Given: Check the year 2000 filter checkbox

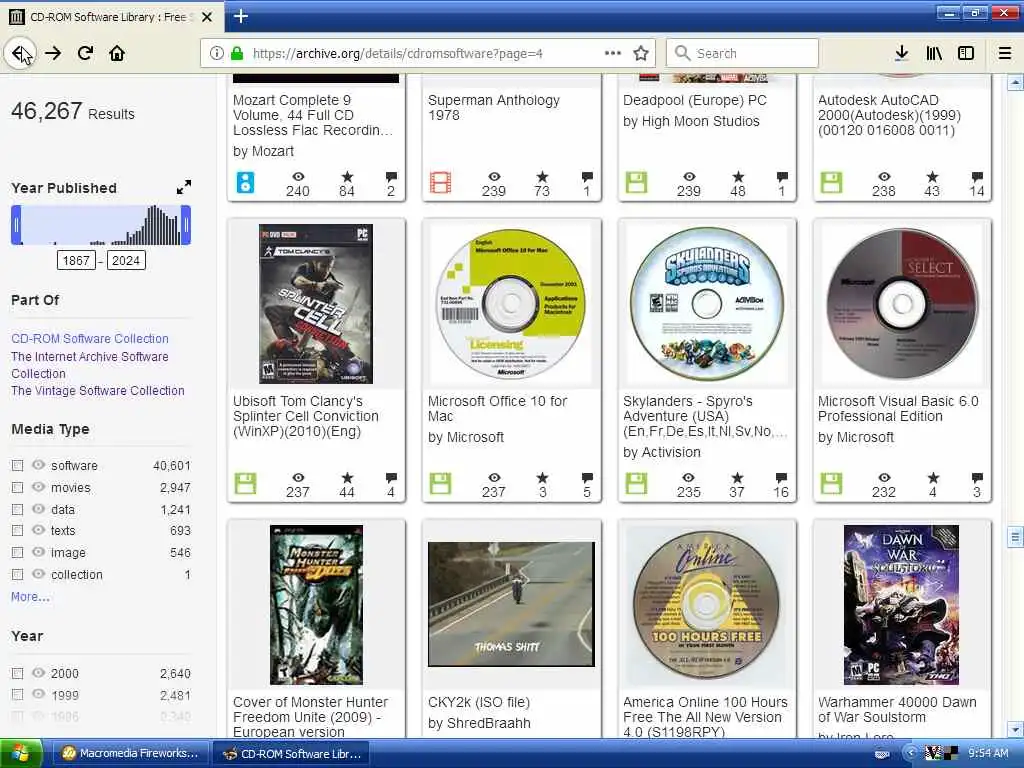Looking at the screenshot, I should click(x=18, y=673).
